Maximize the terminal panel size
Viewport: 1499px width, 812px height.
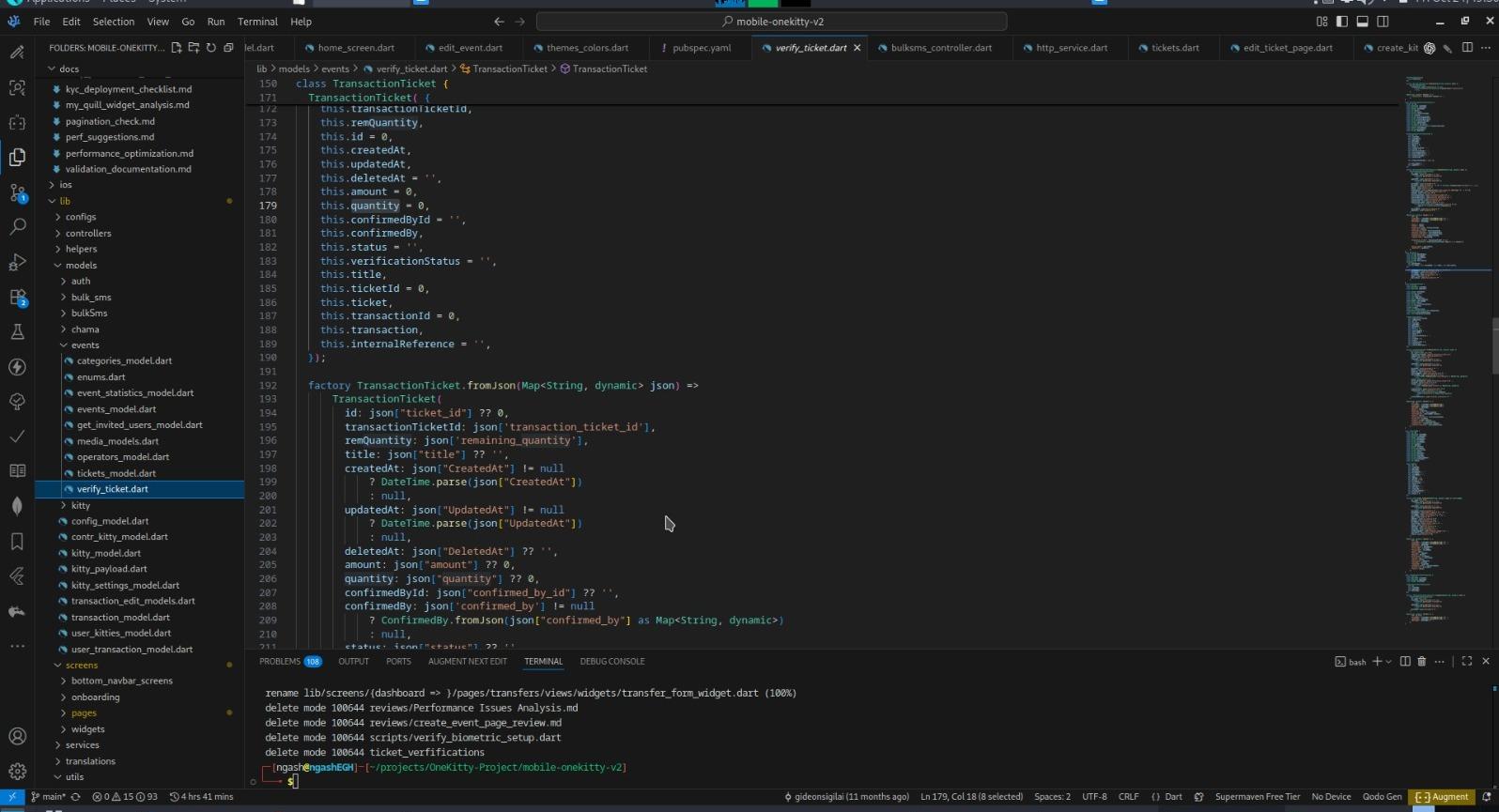coord(1467,662)
